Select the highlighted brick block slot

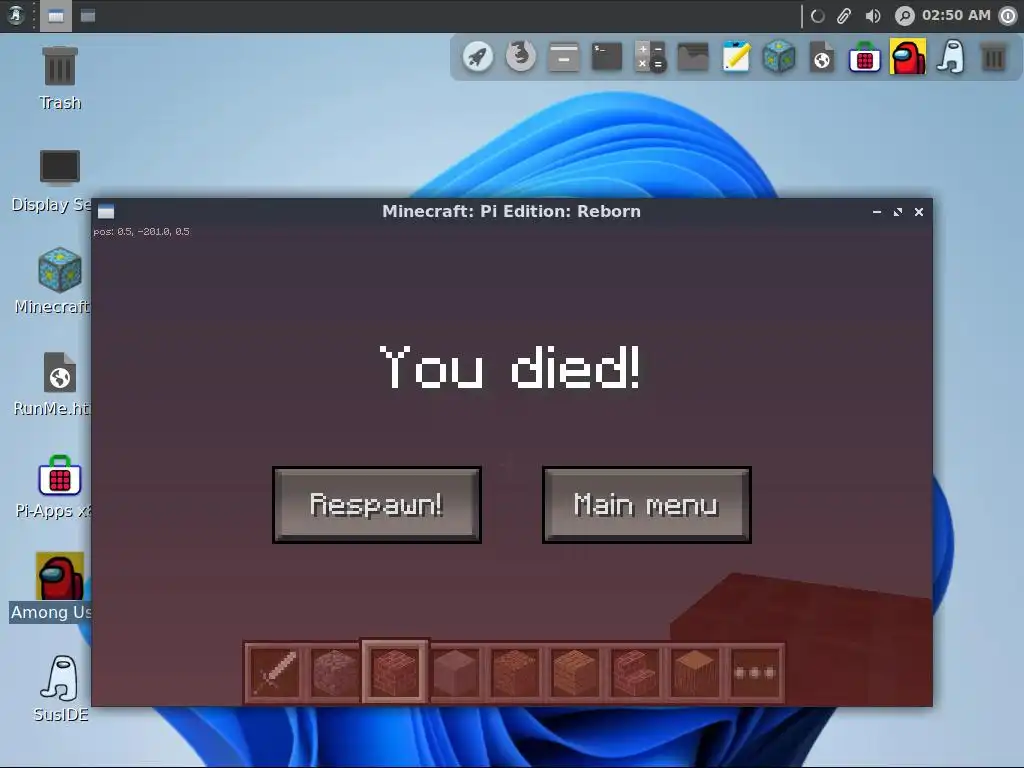[x=394, y=672]
